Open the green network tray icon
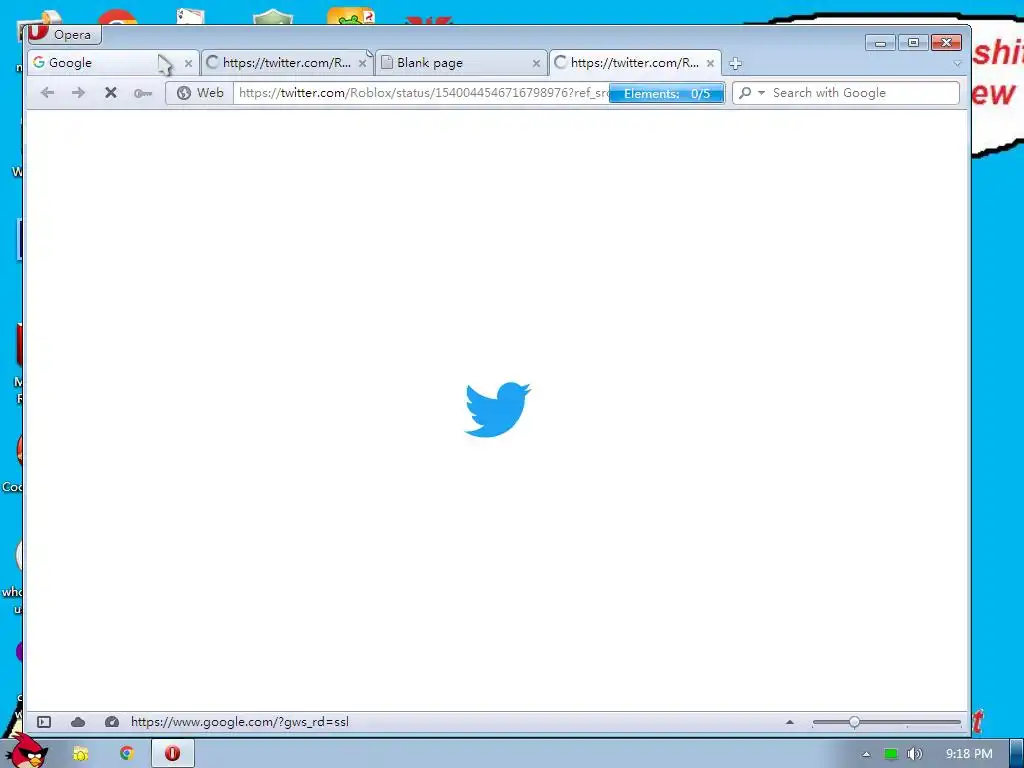This screenshot has height=768, width=1024. 891,754
